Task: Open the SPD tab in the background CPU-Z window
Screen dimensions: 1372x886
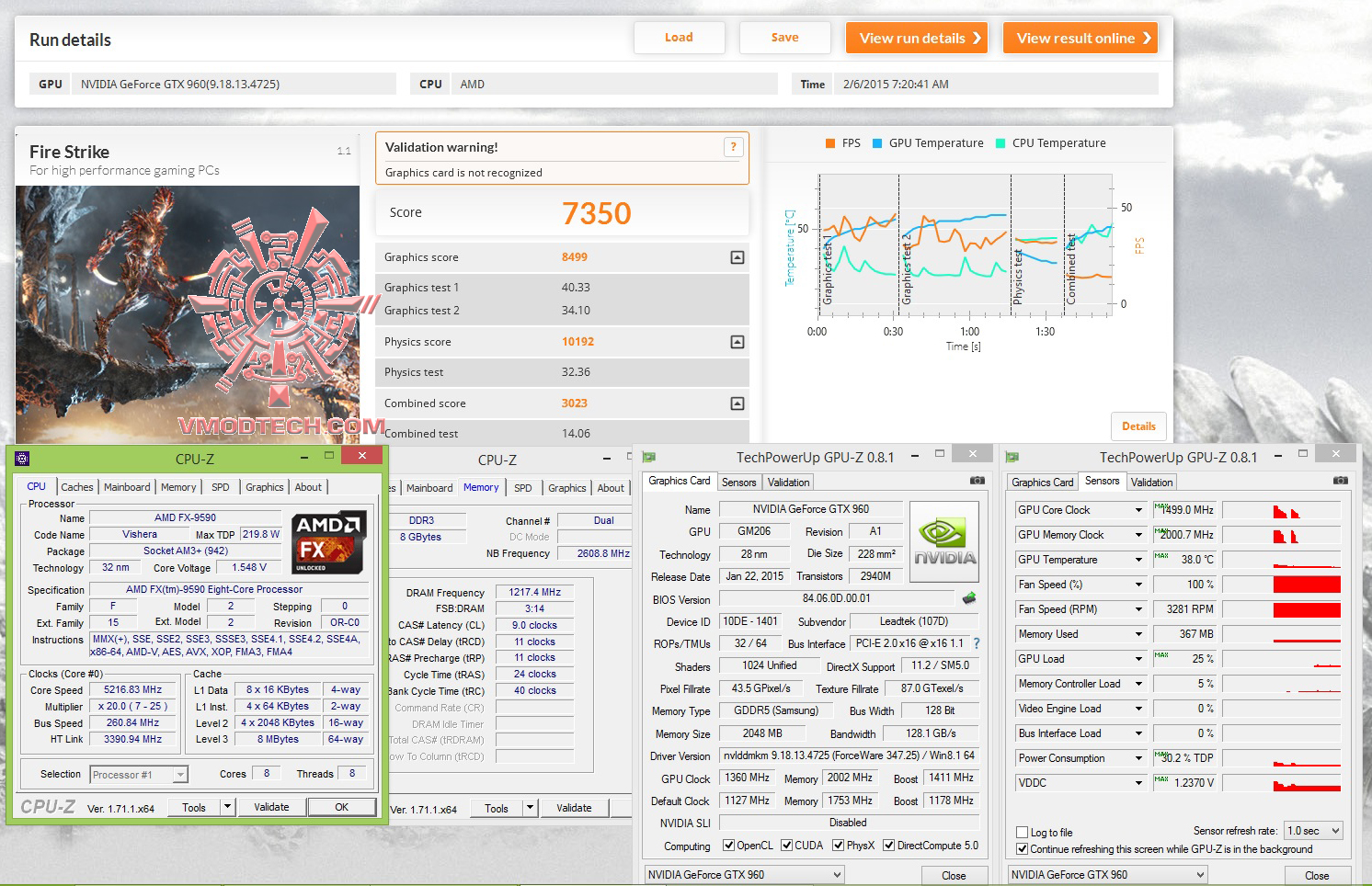Action: (523, 488)
